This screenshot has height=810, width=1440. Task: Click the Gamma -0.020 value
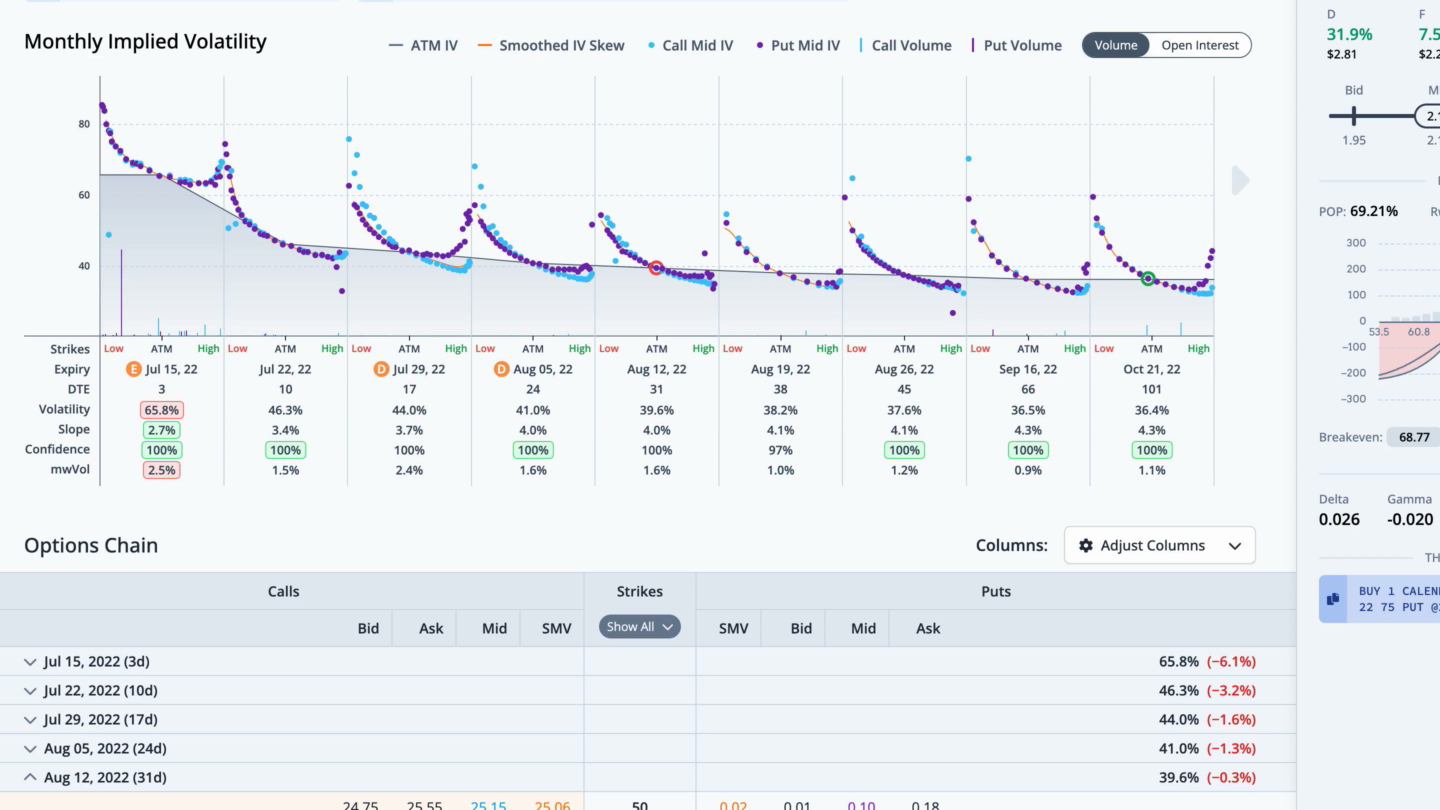coord(1410,519)
